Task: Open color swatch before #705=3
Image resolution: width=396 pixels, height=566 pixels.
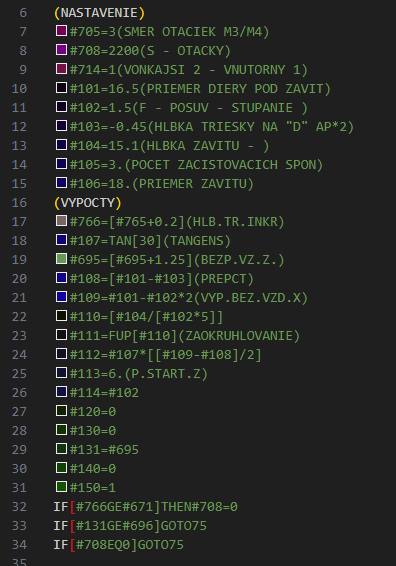Action: [61, 30]
